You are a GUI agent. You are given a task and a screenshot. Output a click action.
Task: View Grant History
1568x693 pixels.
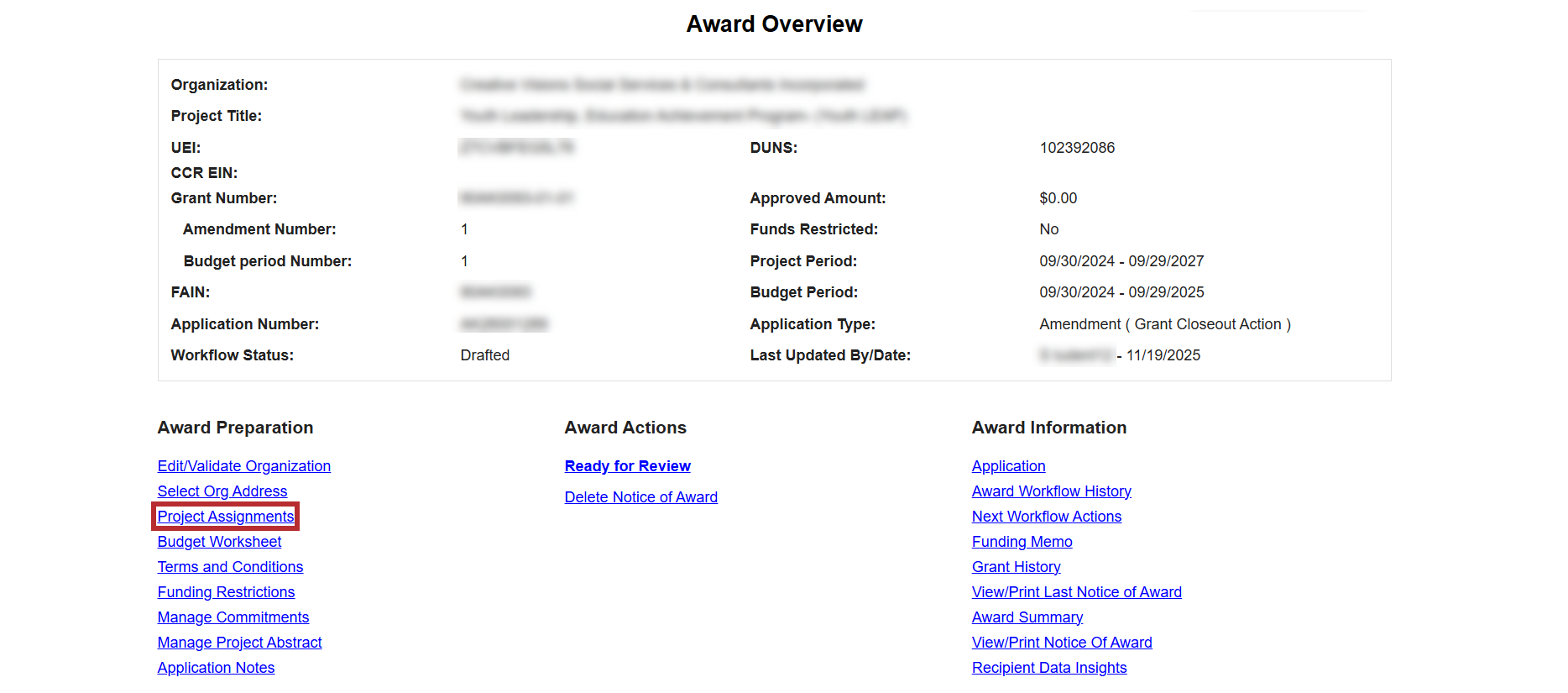point(1016,567)
